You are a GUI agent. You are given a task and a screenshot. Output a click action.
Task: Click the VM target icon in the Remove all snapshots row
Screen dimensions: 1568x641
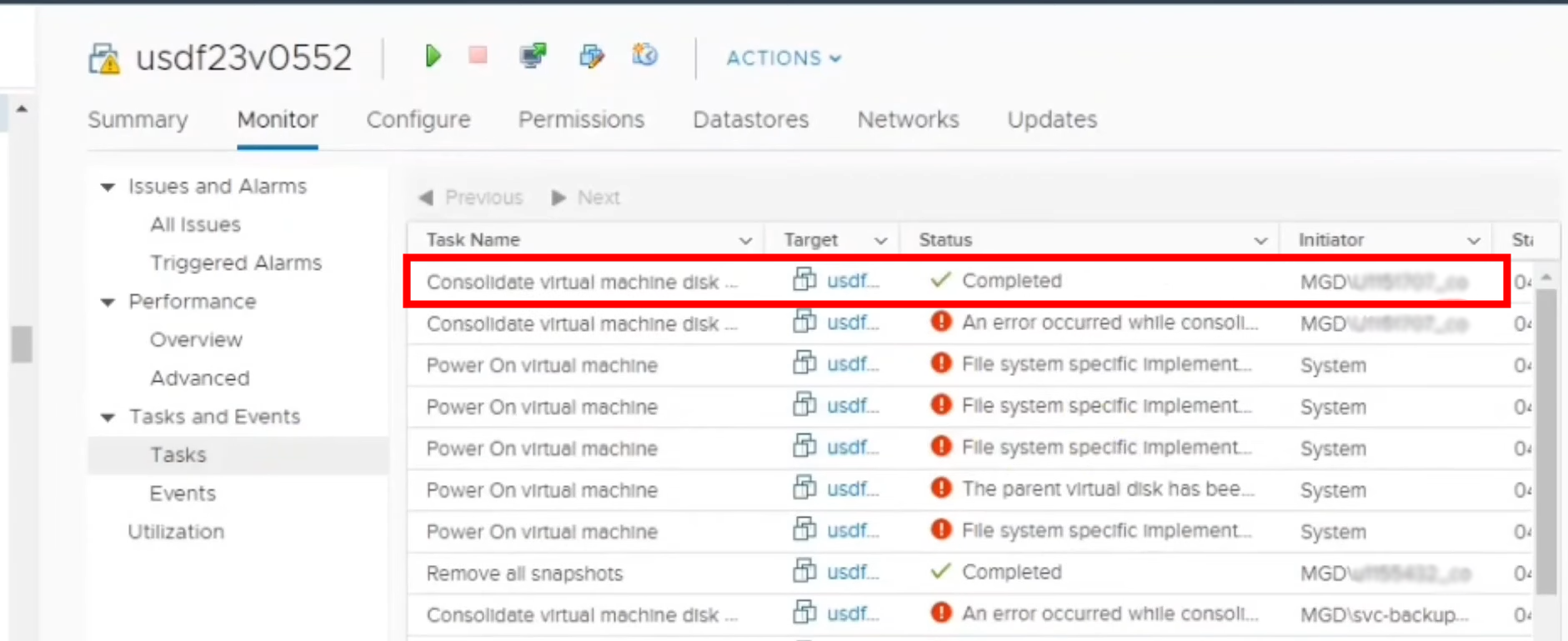point(804,571)
